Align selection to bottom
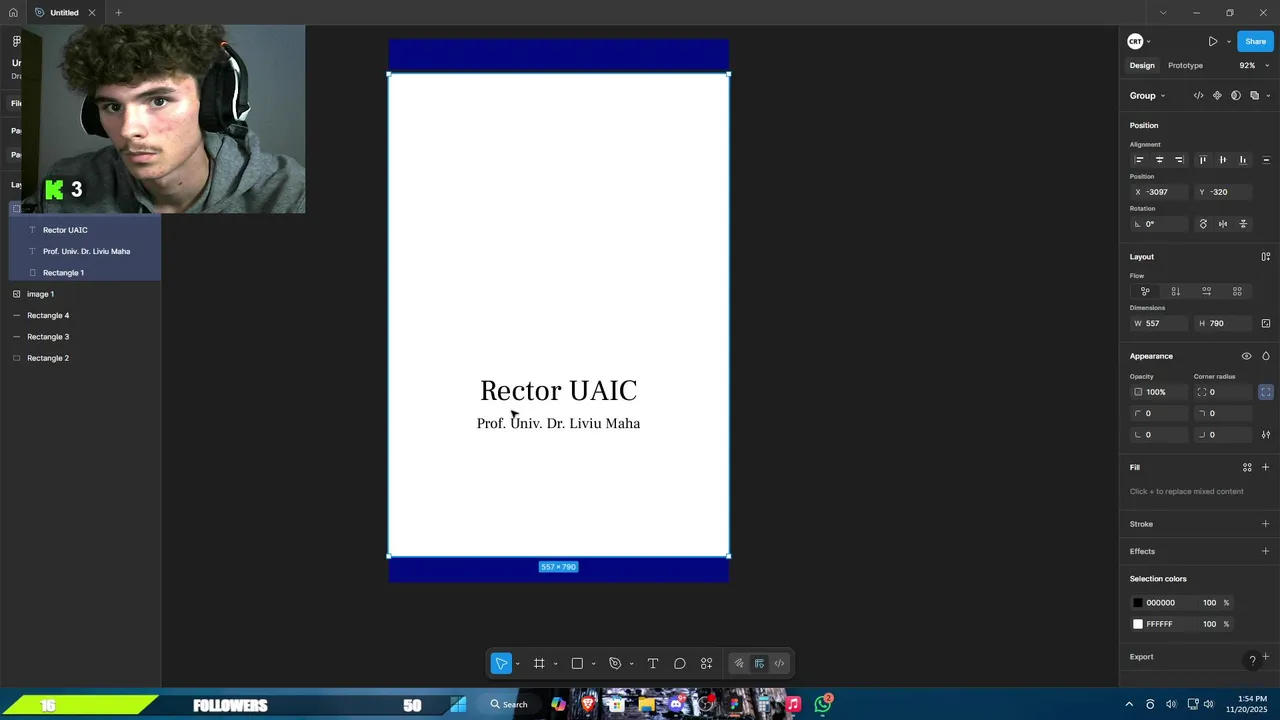This screenshot has height=720, width=1280. [1243, 160]
